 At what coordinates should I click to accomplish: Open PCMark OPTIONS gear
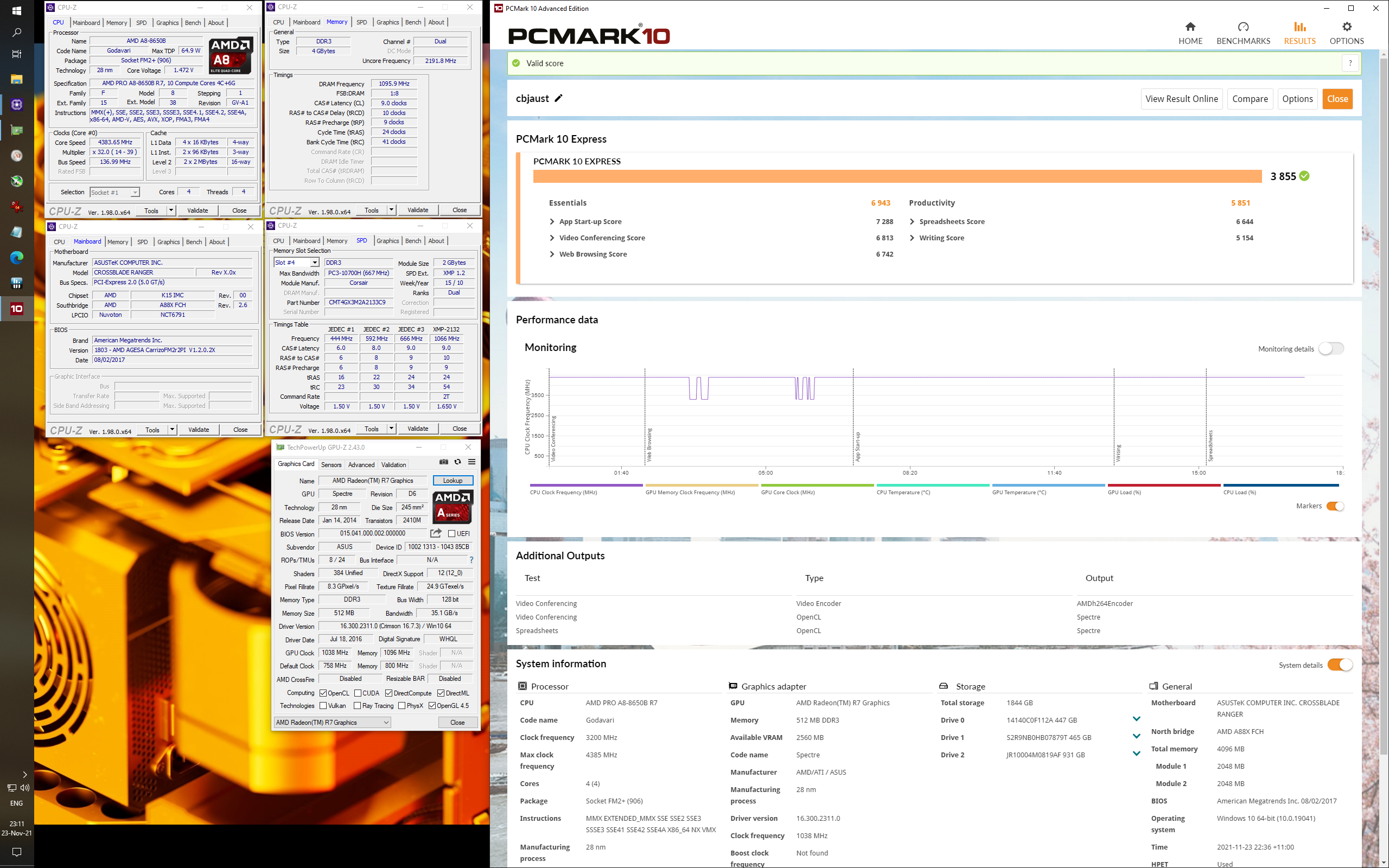pos(1346,33)
